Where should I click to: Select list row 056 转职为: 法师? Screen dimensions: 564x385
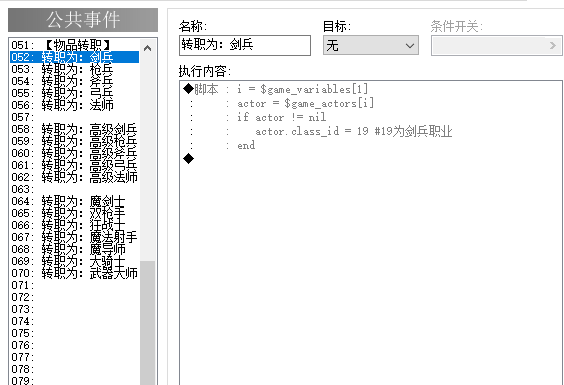pyautogui.click(x=74, y=105)
